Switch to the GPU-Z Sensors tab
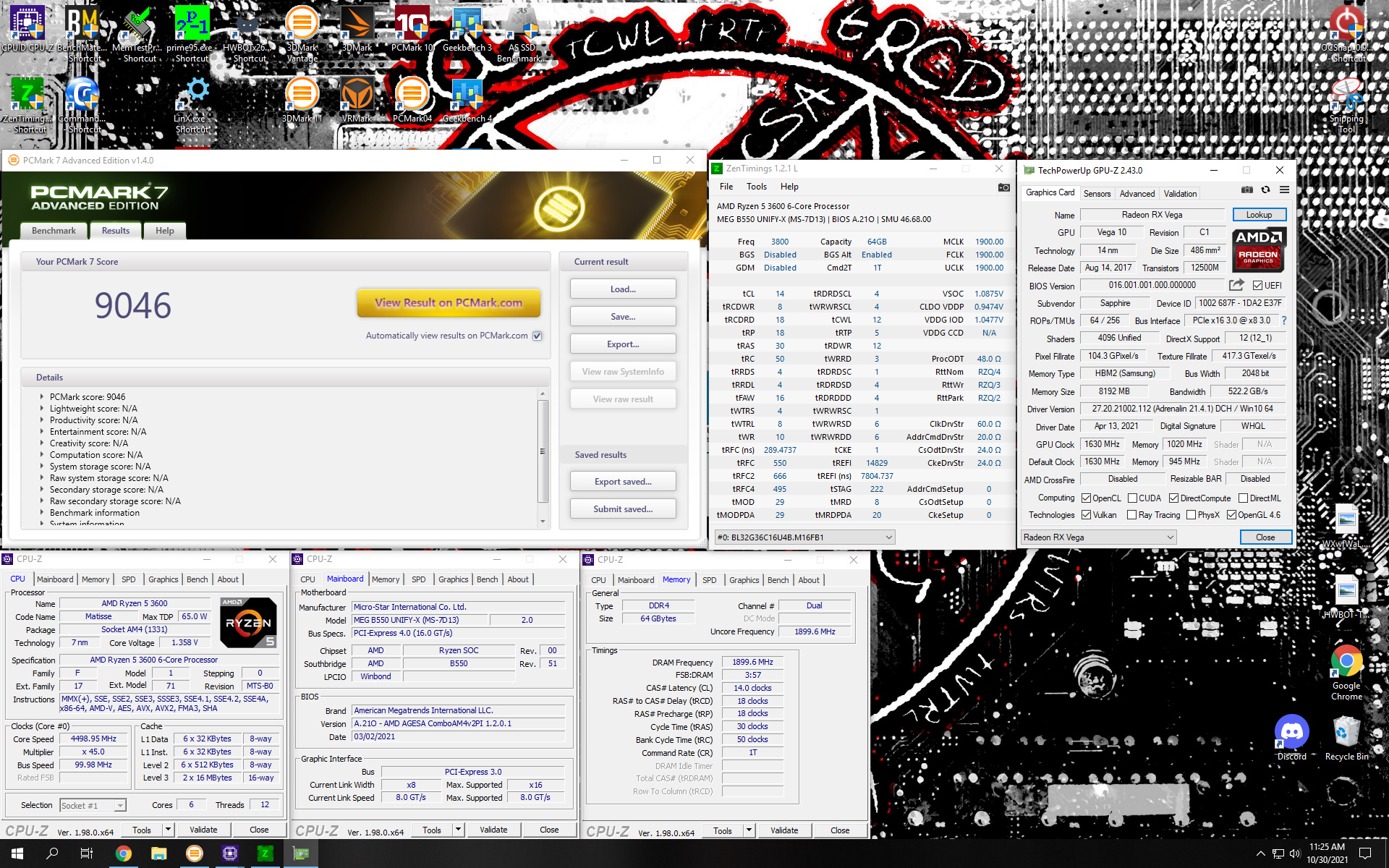1389x868 pixels. pyautogui.click(x=1097, y=194)
